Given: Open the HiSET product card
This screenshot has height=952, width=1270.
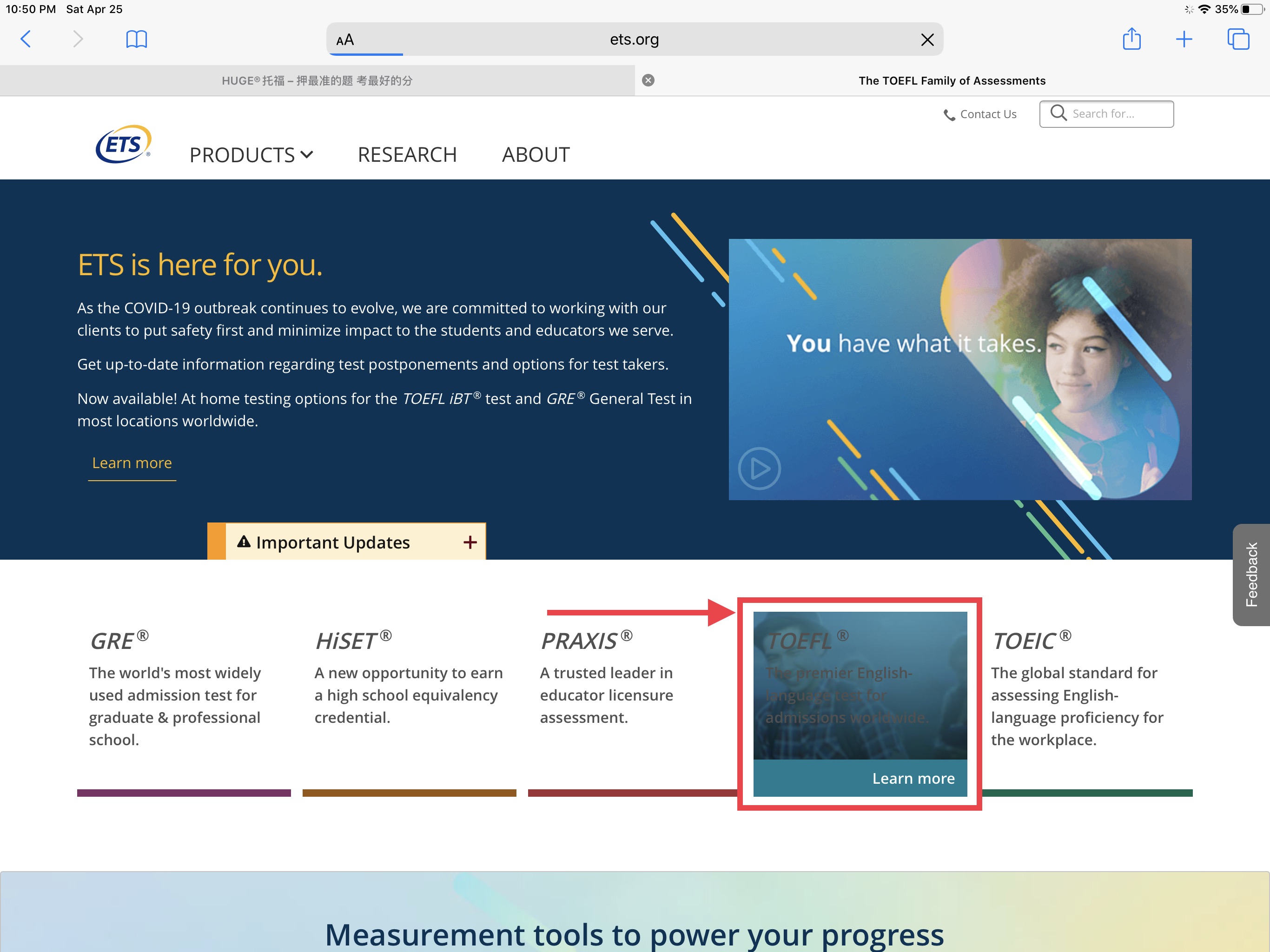Looking at the screenshot, I should 410,703.
